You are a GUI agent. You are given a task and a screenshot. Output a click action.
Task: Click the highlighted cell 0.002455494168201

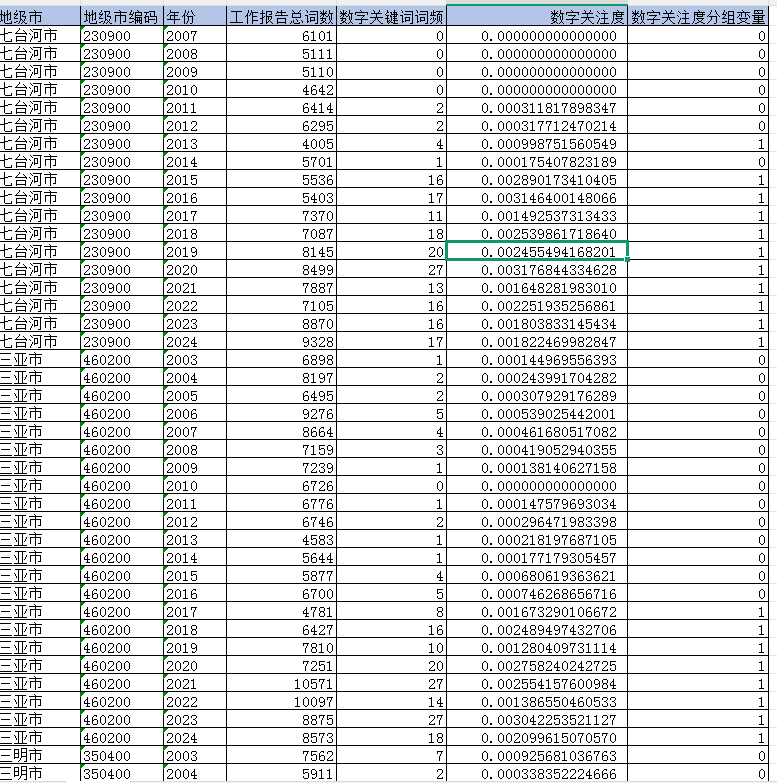click(x=537, y=252)
